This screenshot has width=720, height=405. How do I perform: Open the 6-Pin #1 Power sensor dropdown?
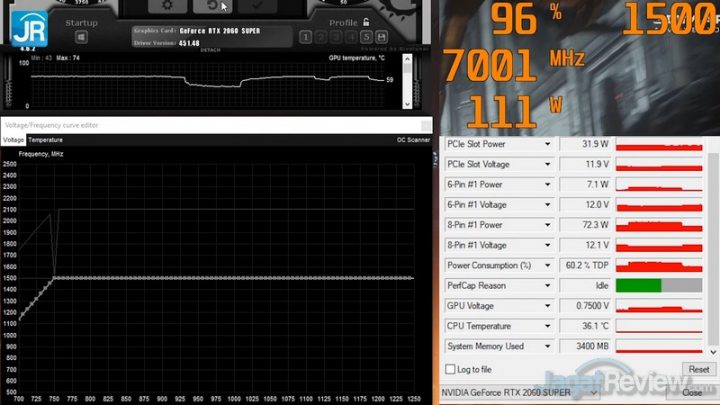[547, 185]
